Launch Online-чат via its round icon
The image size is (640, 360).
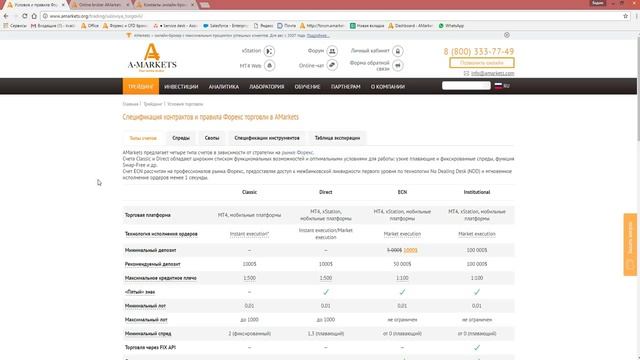332,65
